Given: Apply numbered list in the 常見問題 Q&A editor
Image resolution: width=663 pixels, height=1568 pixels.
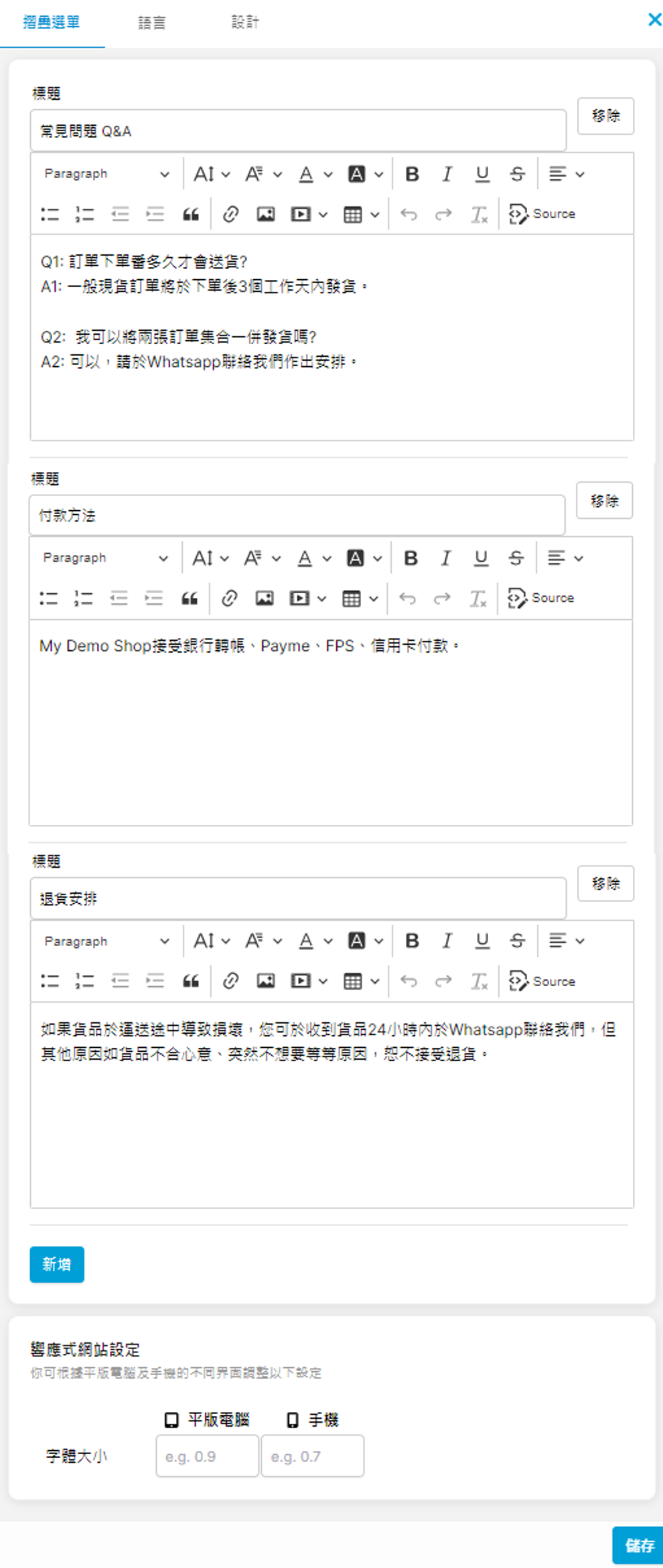Looking at the screenshot, I should pos(85,214).
